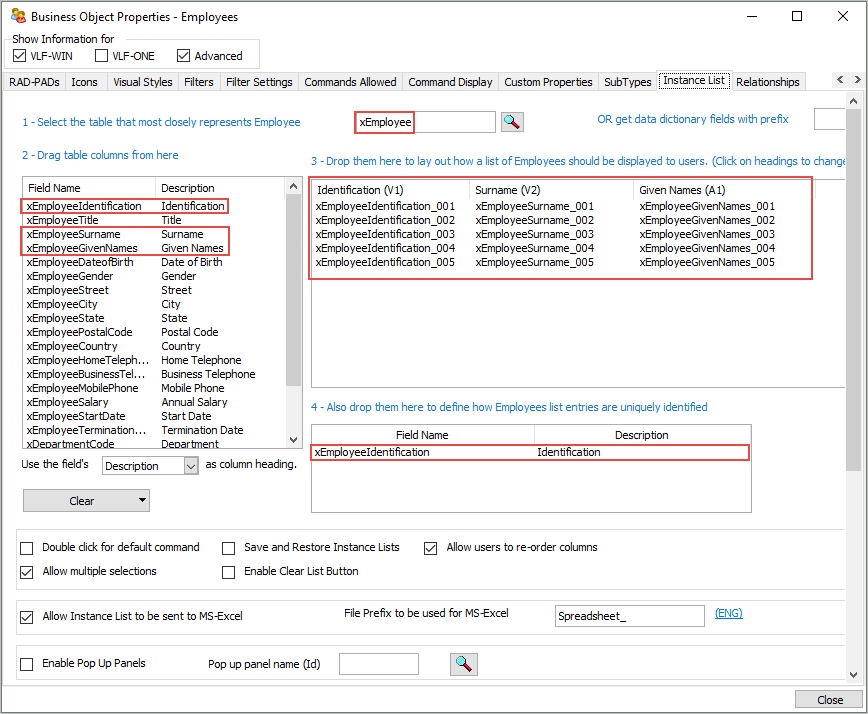Screen dimensions: 868x714
Task: Select the Instance List tab
Action: (x=694, y=80)
